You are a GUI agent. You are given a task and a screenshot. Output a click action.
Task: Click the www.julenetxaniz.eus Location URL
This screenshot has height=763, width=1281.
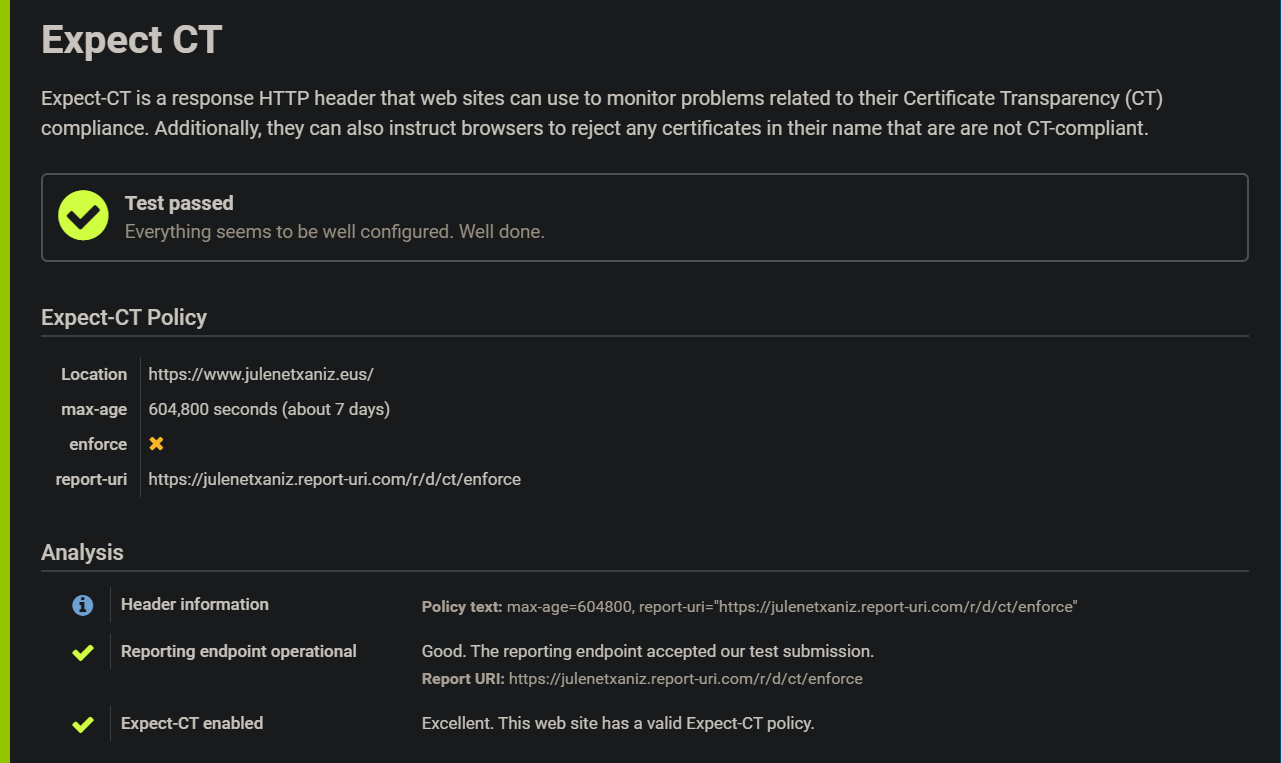pos(261,375)
